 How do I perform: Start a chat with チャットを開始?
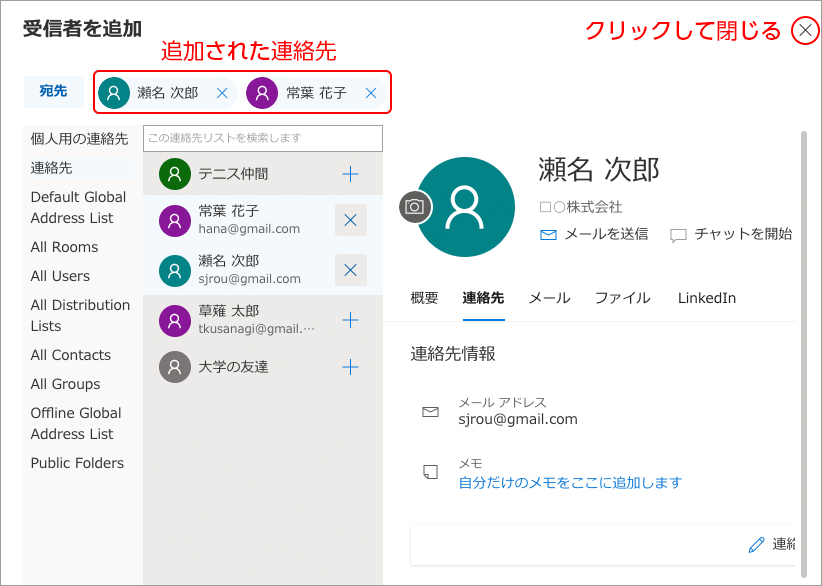[x=731, y=234]
